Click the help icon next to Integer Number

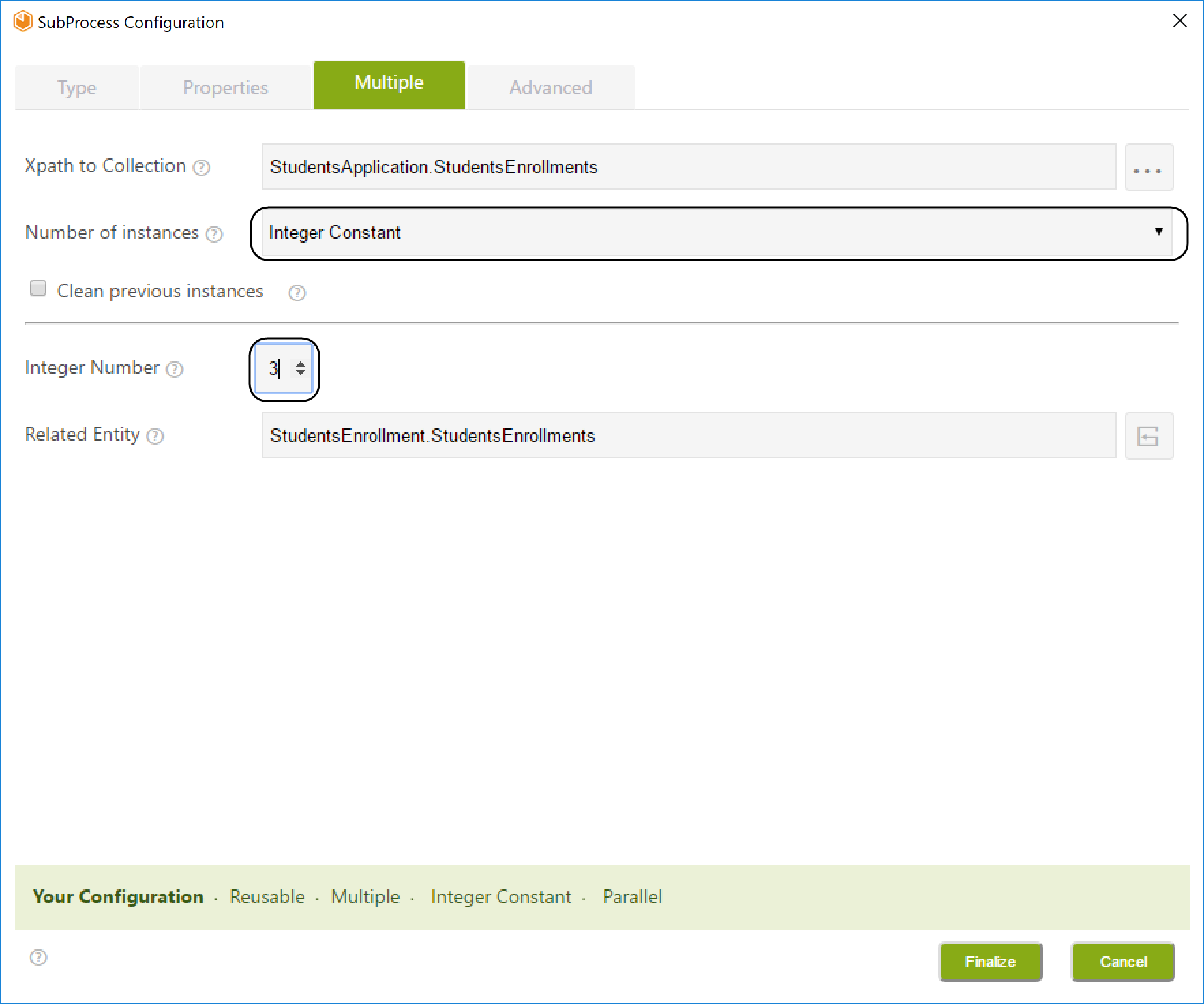point(175,369)
